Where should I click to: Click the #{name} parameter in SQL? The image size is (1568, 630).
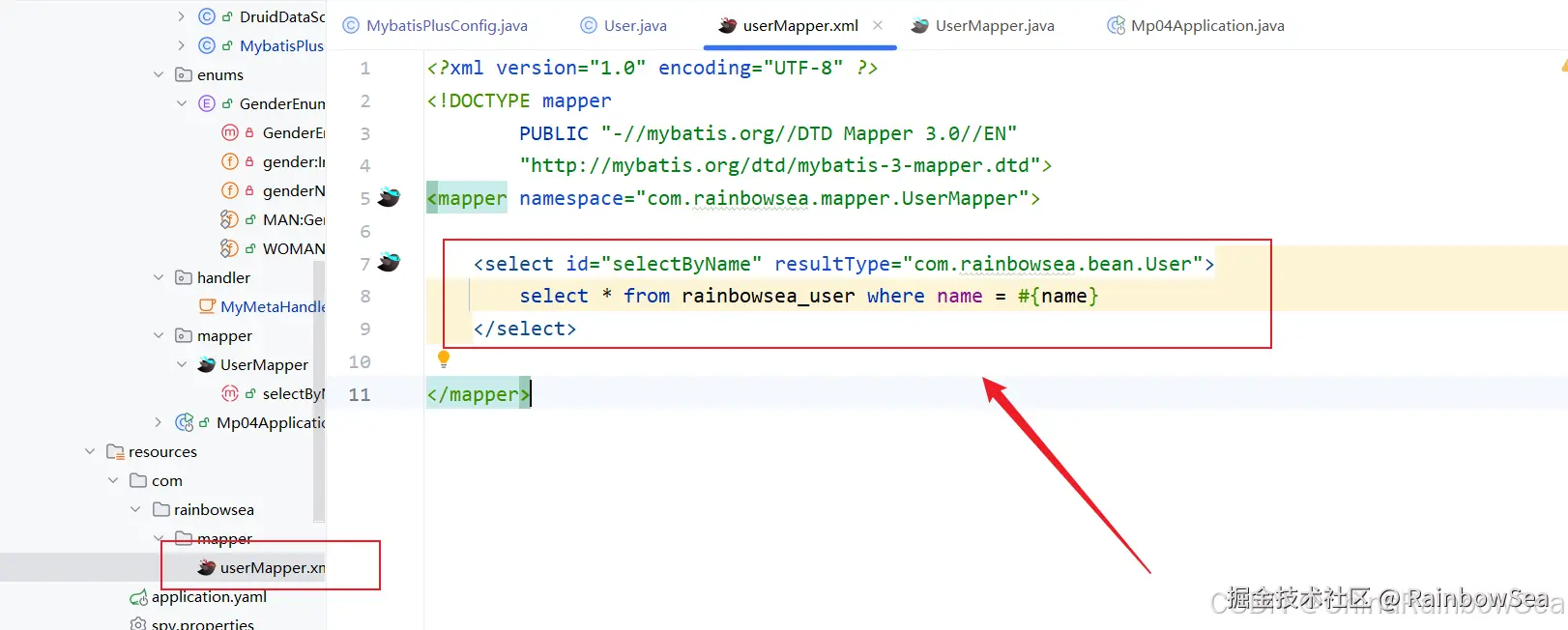click(1058, 296)
